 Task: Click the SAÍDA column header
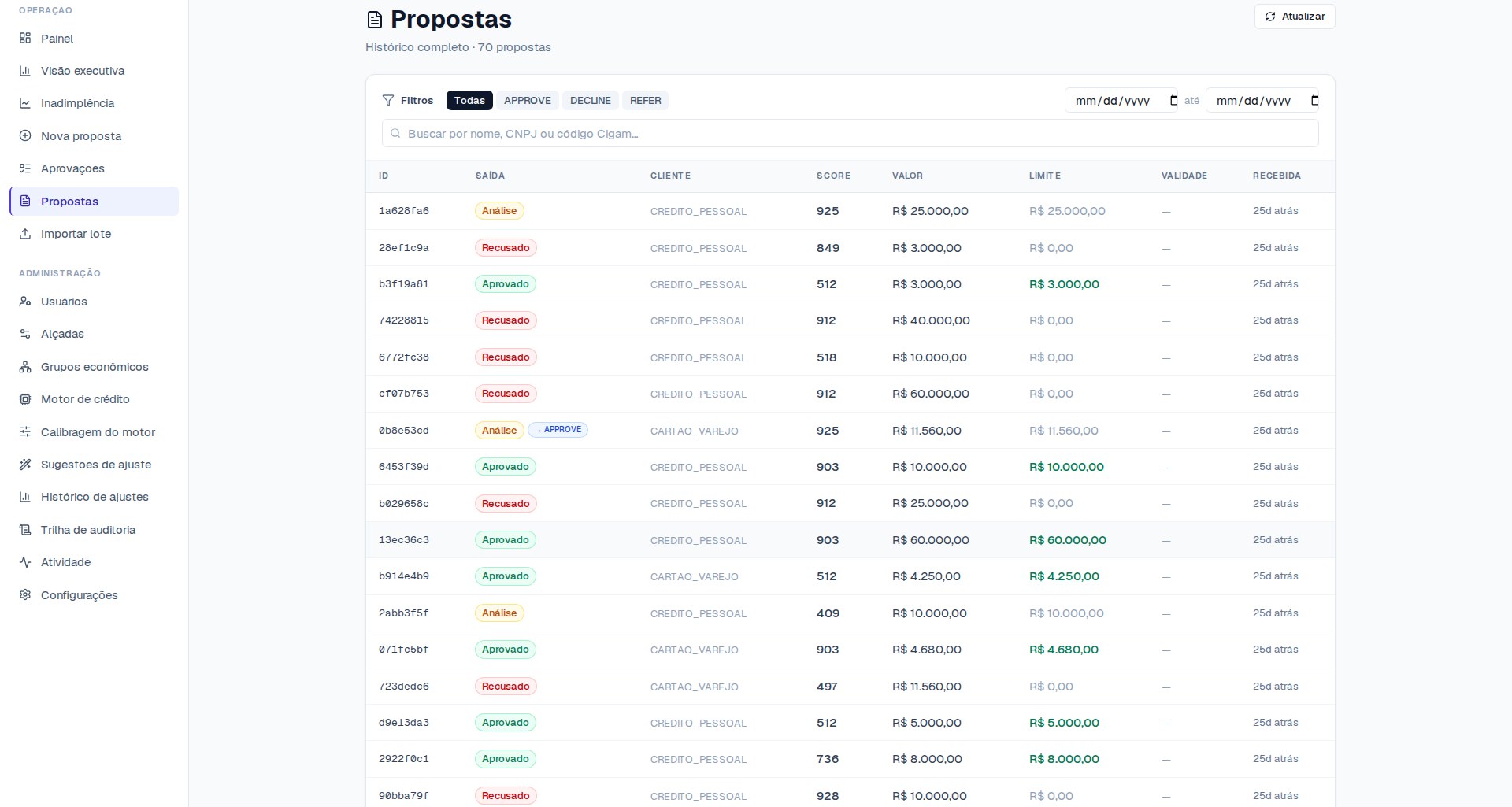pyautogui.click(x=490, y=176)
